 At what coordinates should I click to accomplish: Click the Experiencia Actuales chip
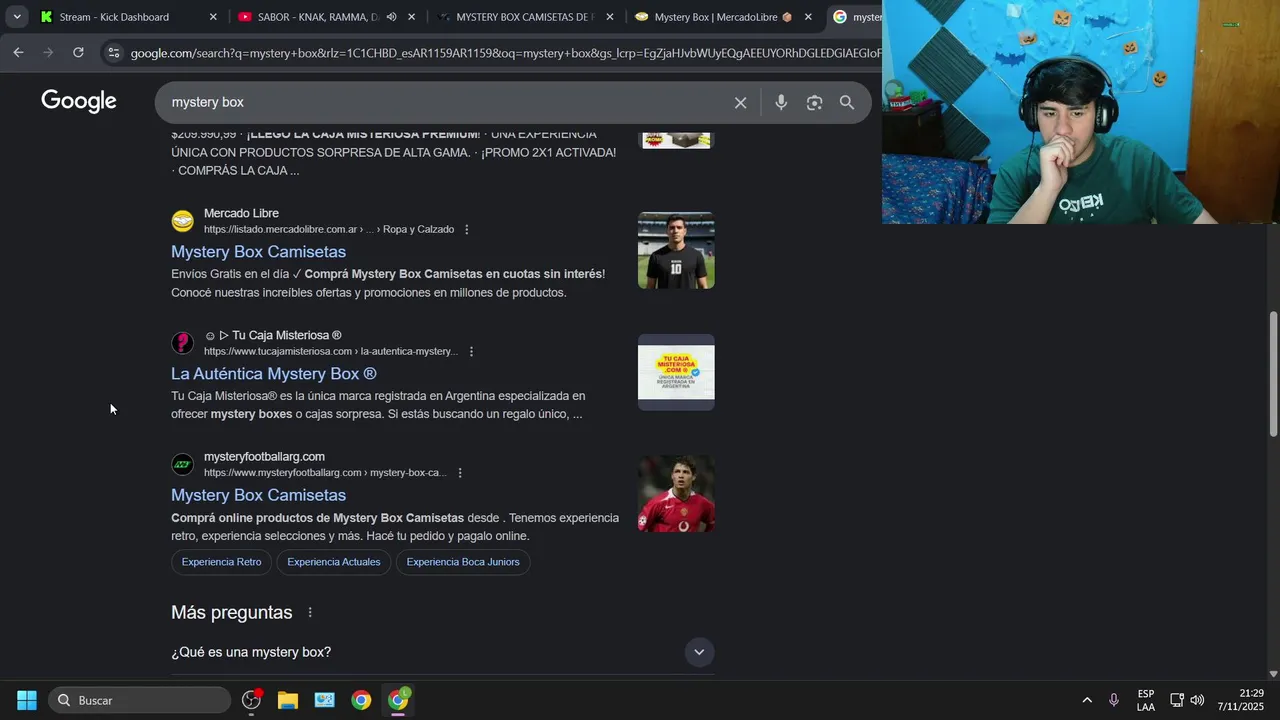[x=333, y=562]
